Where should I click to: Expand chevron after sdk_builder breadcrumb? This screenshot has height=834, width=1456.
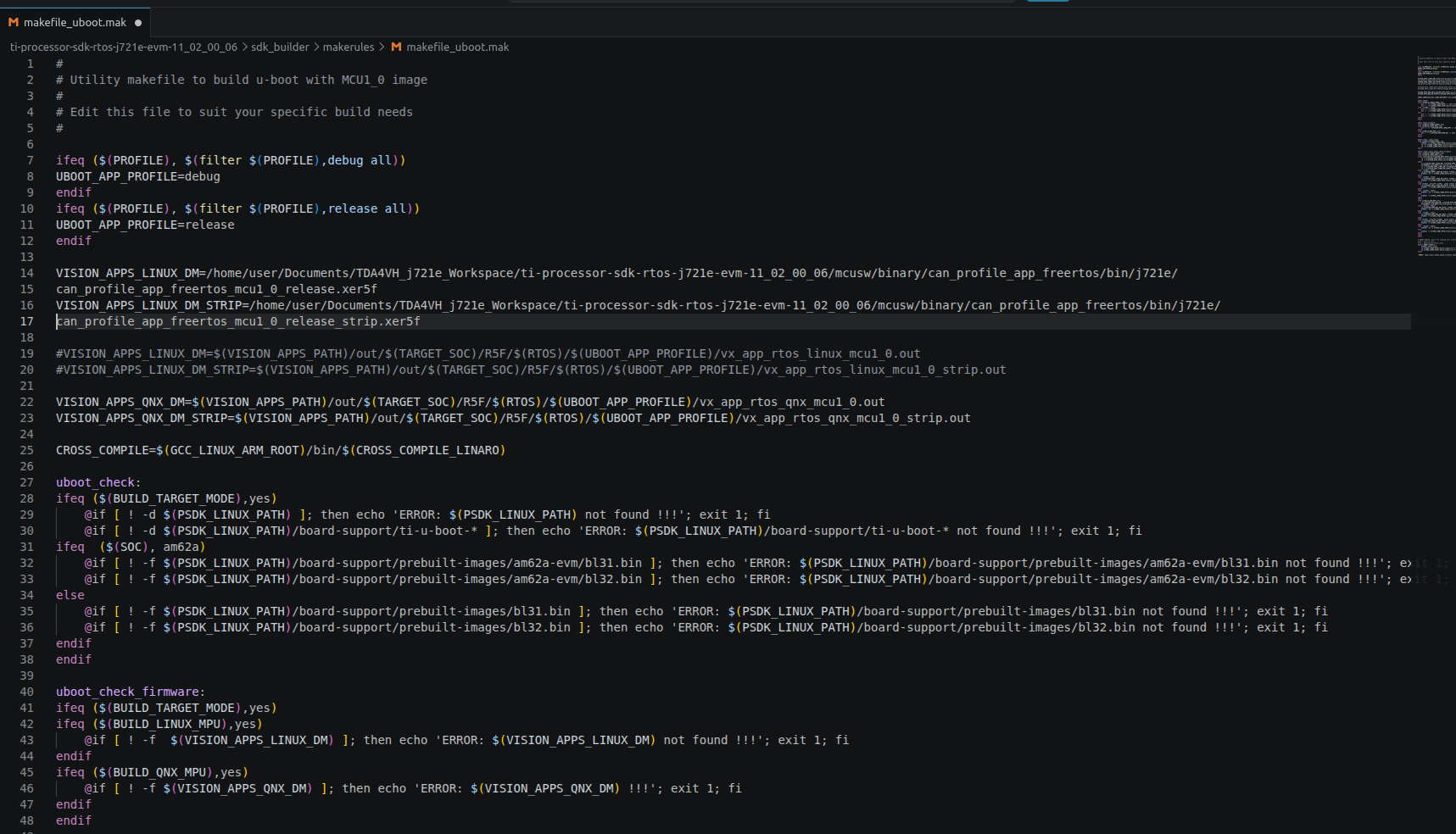click(x=316, y=47)
